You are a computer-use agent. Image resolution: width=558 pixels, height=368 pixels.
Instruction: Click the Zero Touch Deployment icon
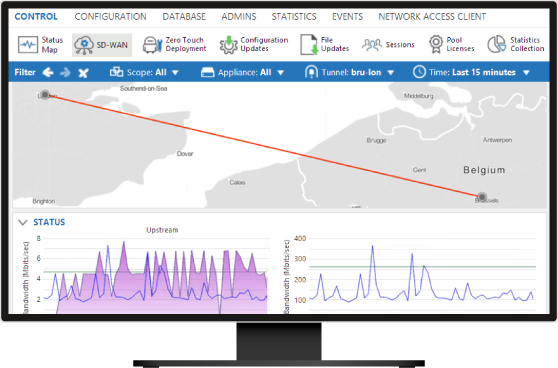pos(152,45)
